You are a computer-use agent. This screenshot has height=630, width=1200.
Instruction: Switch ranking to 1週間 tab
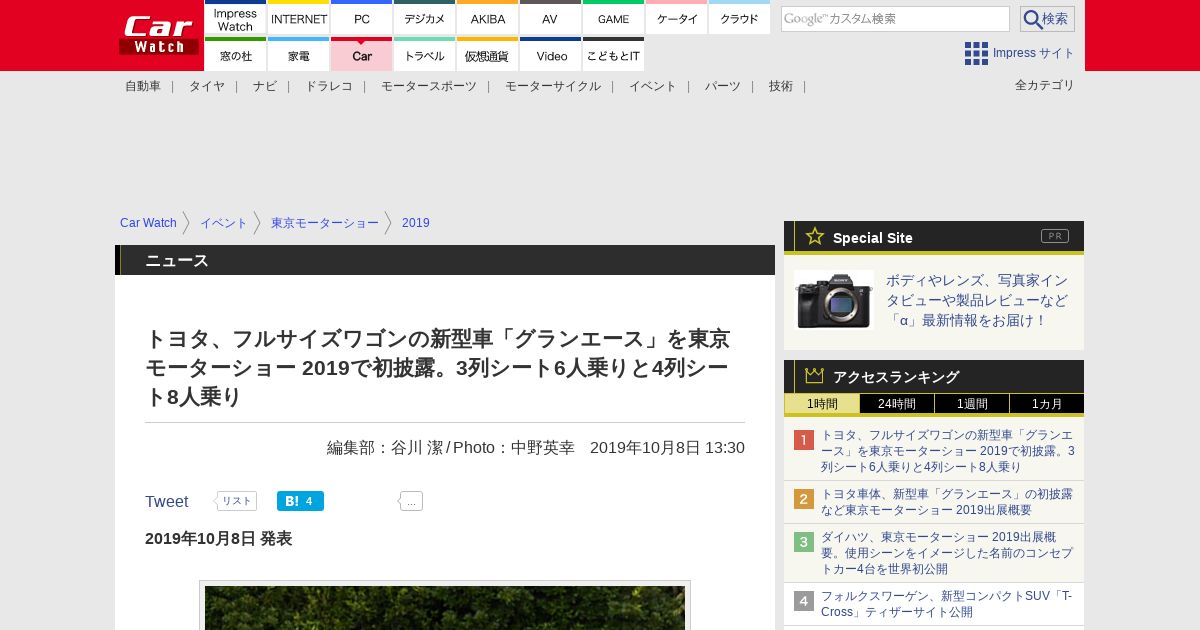point(972,404)
